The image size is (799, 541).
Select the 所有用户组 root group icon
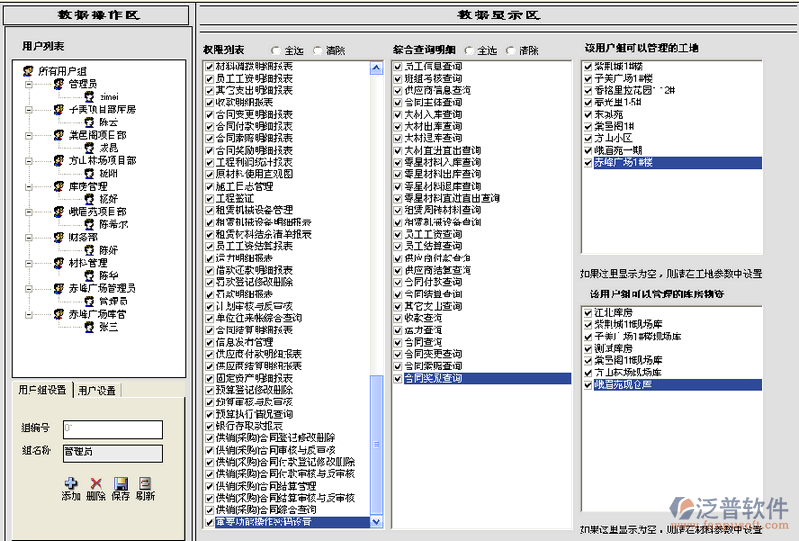pyautogui.click(x=28, y=71)
